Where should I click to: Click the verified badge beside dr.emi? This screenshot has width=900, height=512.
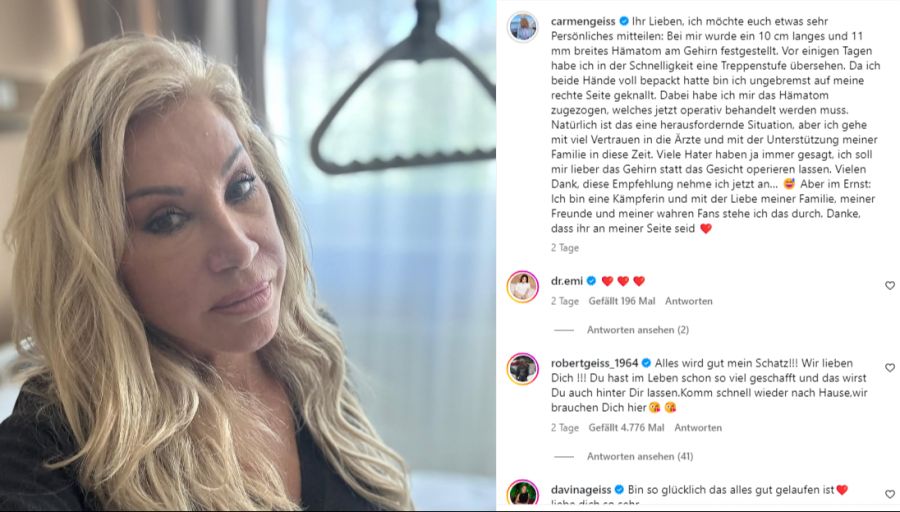click(x=591, y=281)
